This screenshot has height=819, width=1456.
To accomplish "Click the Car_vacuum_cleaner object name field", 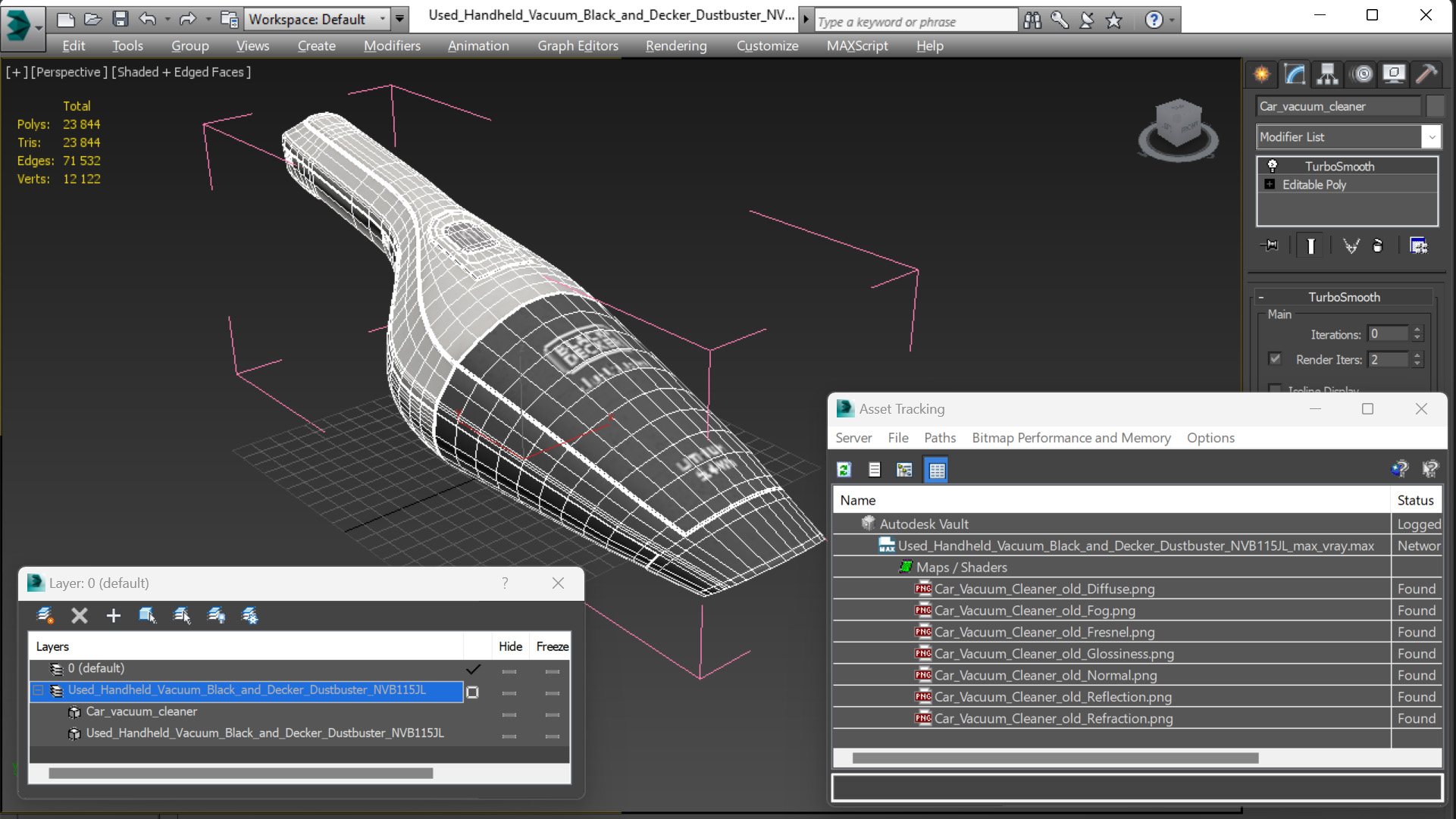I will pos(1338,106).
